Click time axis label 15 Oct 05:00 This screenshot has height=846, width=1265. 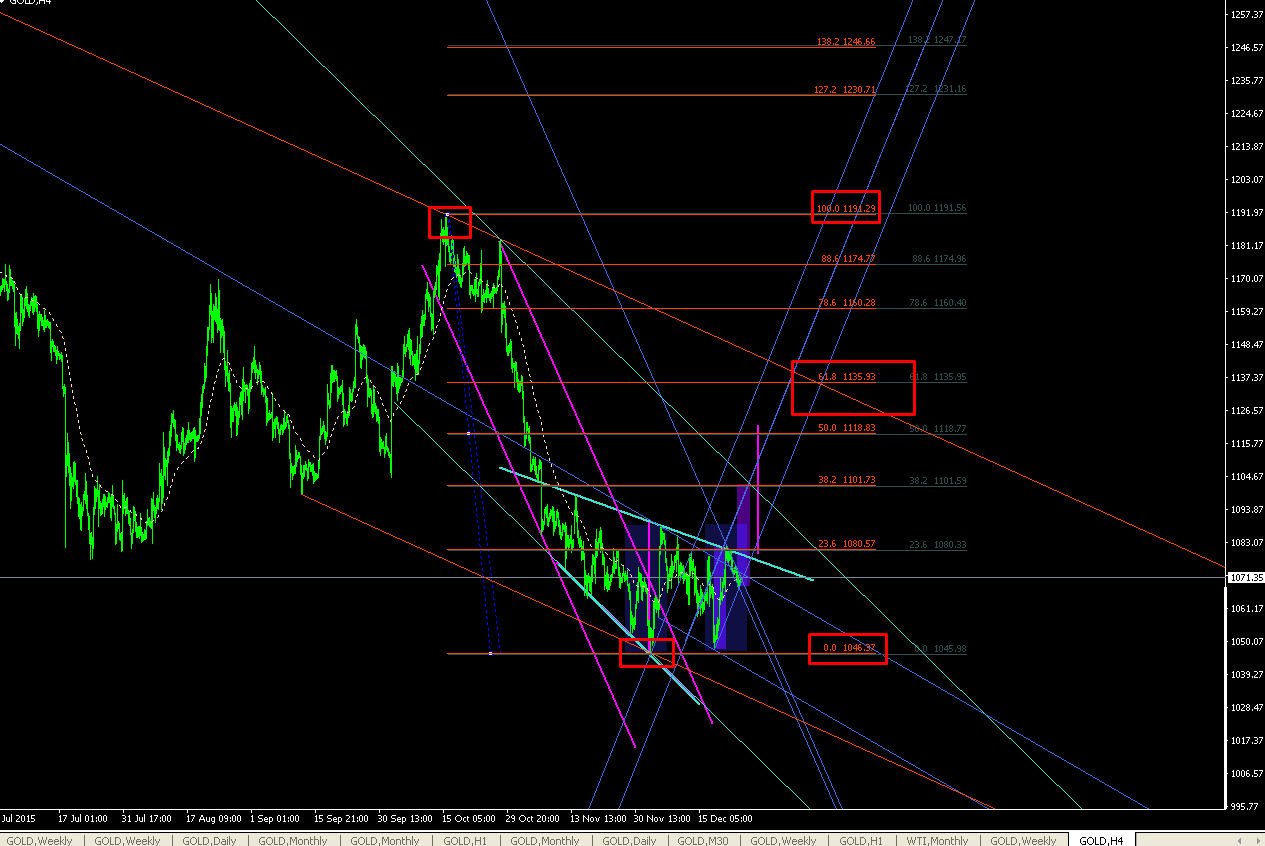pyautogui.click(x=468, y=817)
